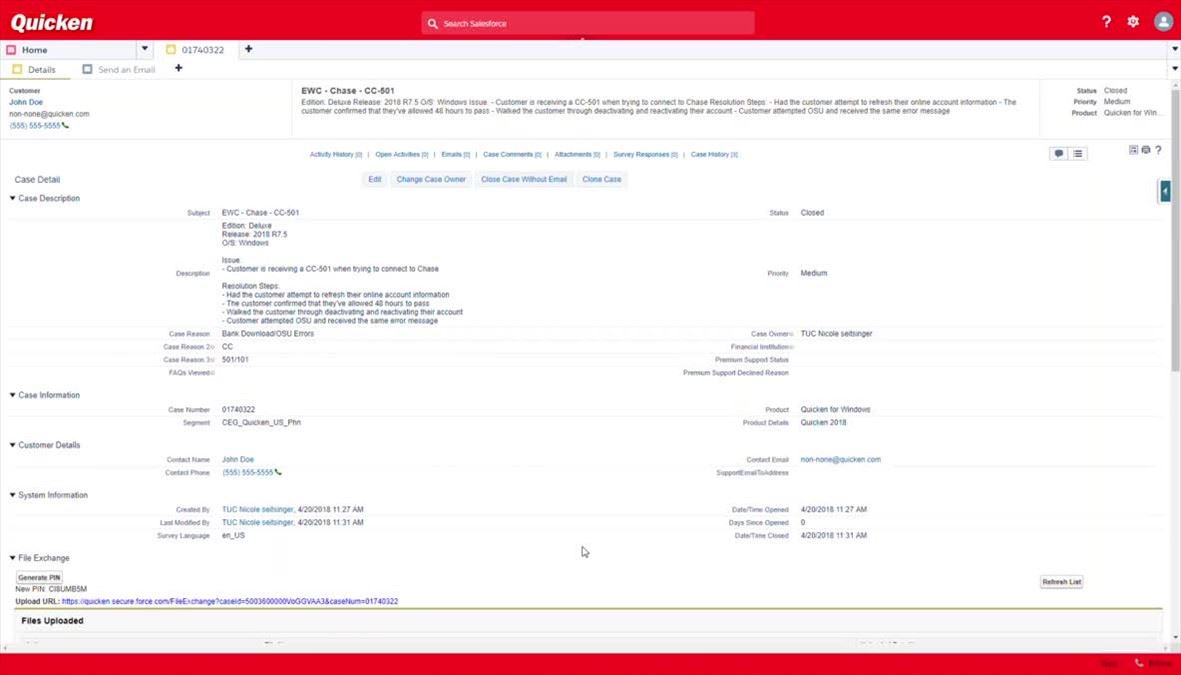Switch to the details list view icon
Screen dimensions: 1181x675
[1078, 153]
